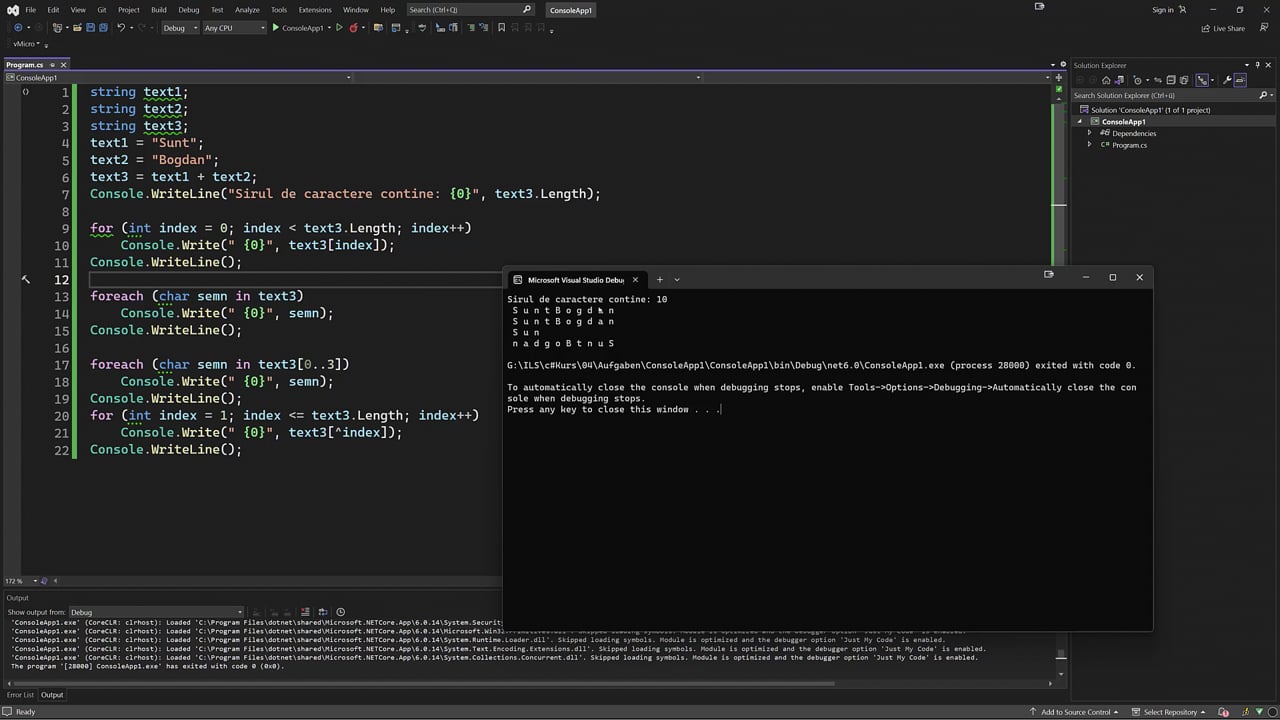The width and height of the screenshot is (1280, 720).
Task: Toggle word wrap in the Output panel
Action: click(323, 612)
